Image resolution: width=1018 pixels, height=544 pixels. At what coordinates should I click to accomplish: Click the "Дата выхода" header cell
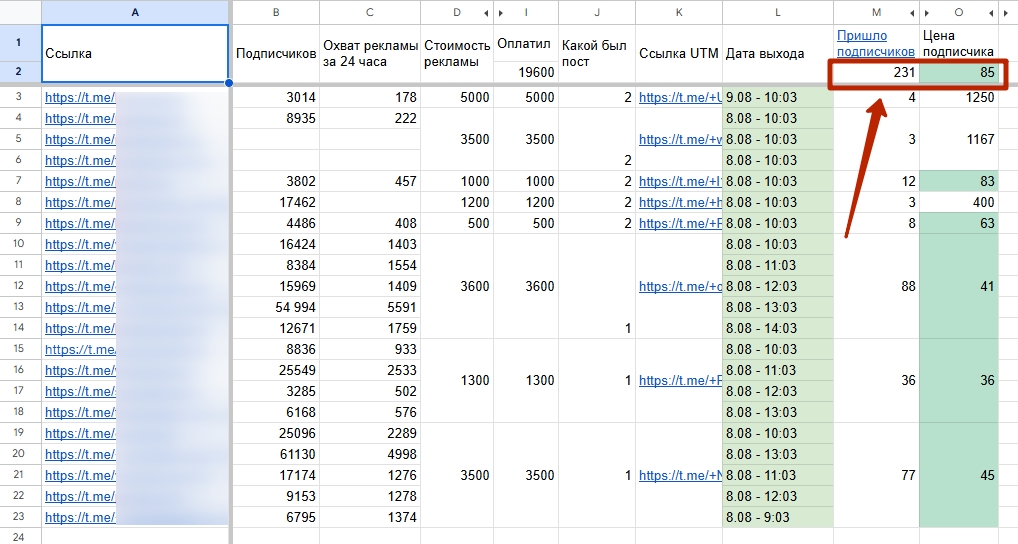pyautogui.click(x=777, y=54)
